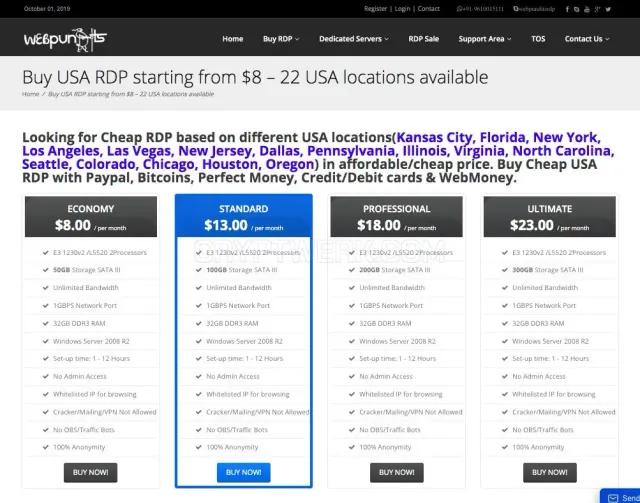Expand the Dedicated Servers dropdown menu
Screen dimensions: 640x503
[353, 39]
